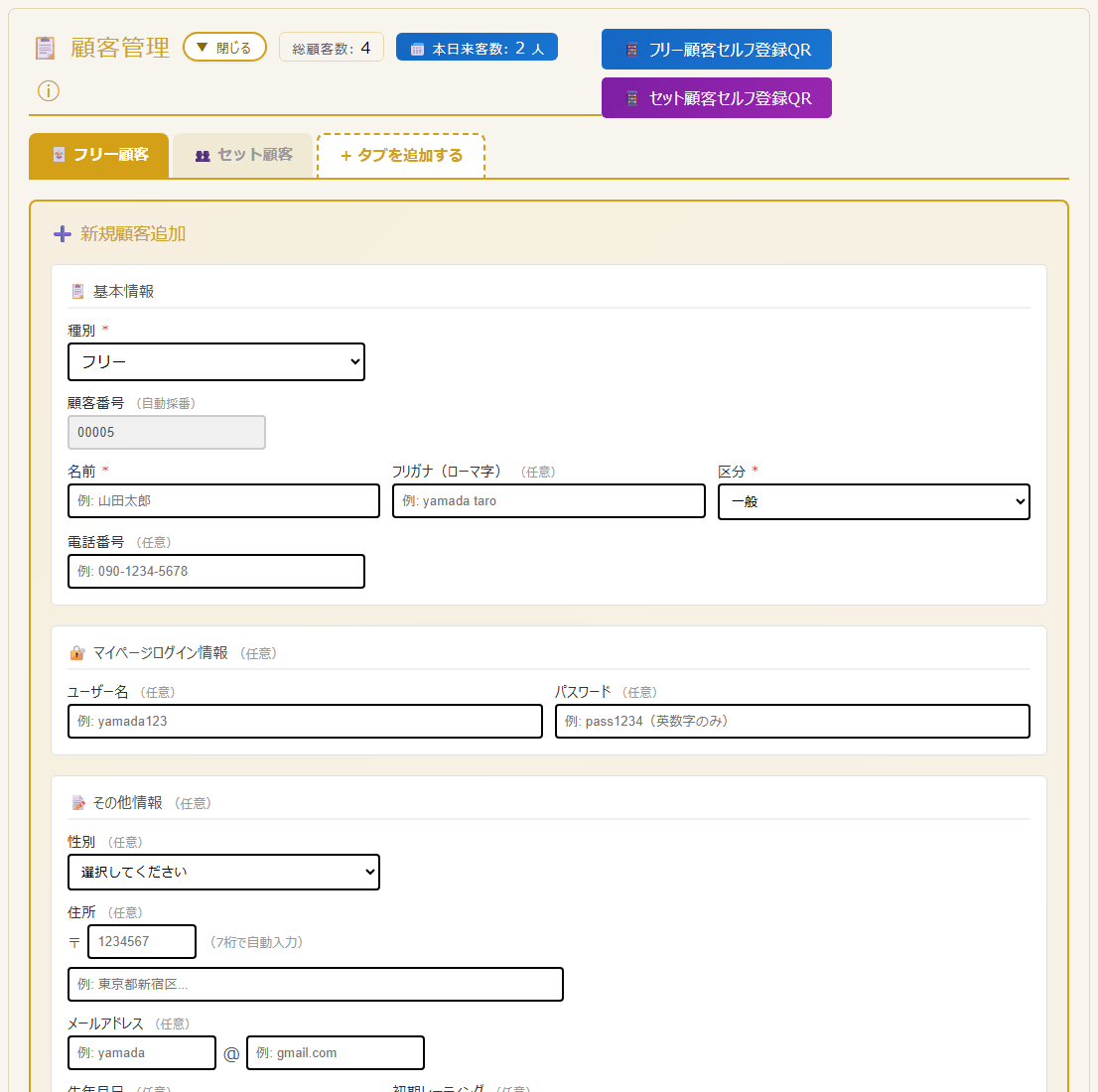Click the ユーザー名 input field
The height and width of the screenshot is (1092, 1098).
(x=305, y=722)
